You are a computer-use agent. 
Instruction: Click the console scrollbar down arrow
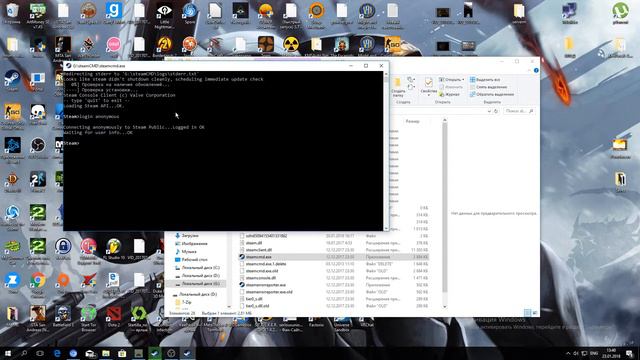(386, 228)
